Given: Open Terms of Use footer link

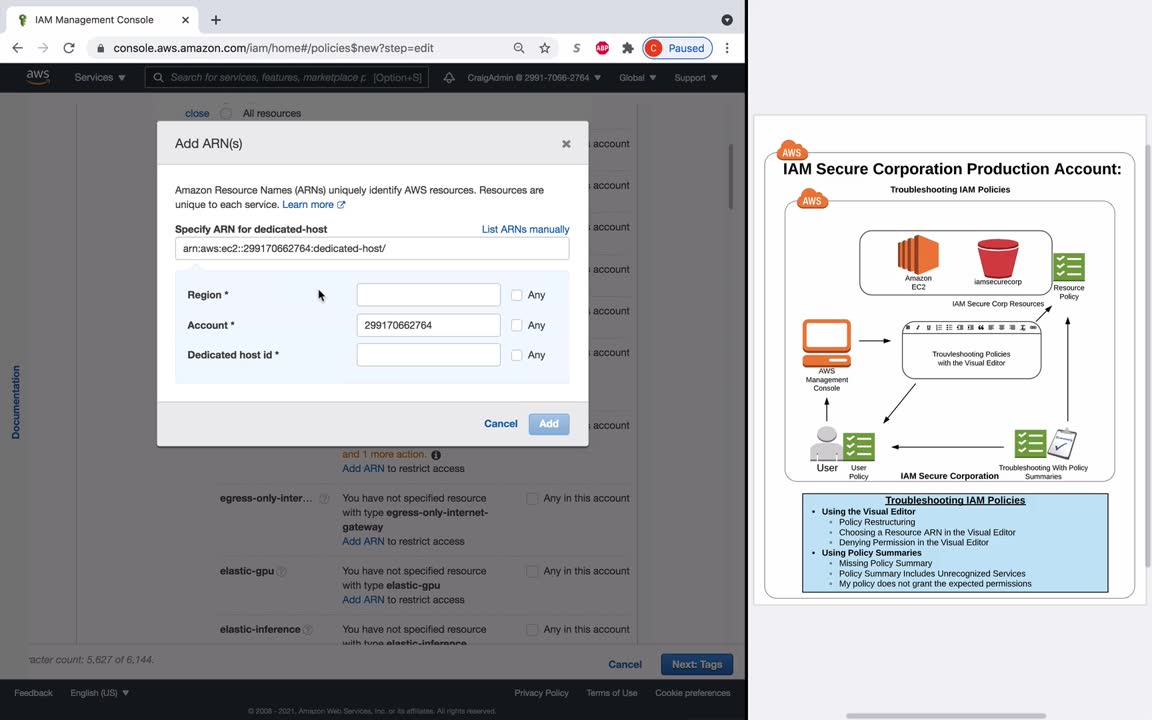Looking at the screenshot, I should [611, 693].
